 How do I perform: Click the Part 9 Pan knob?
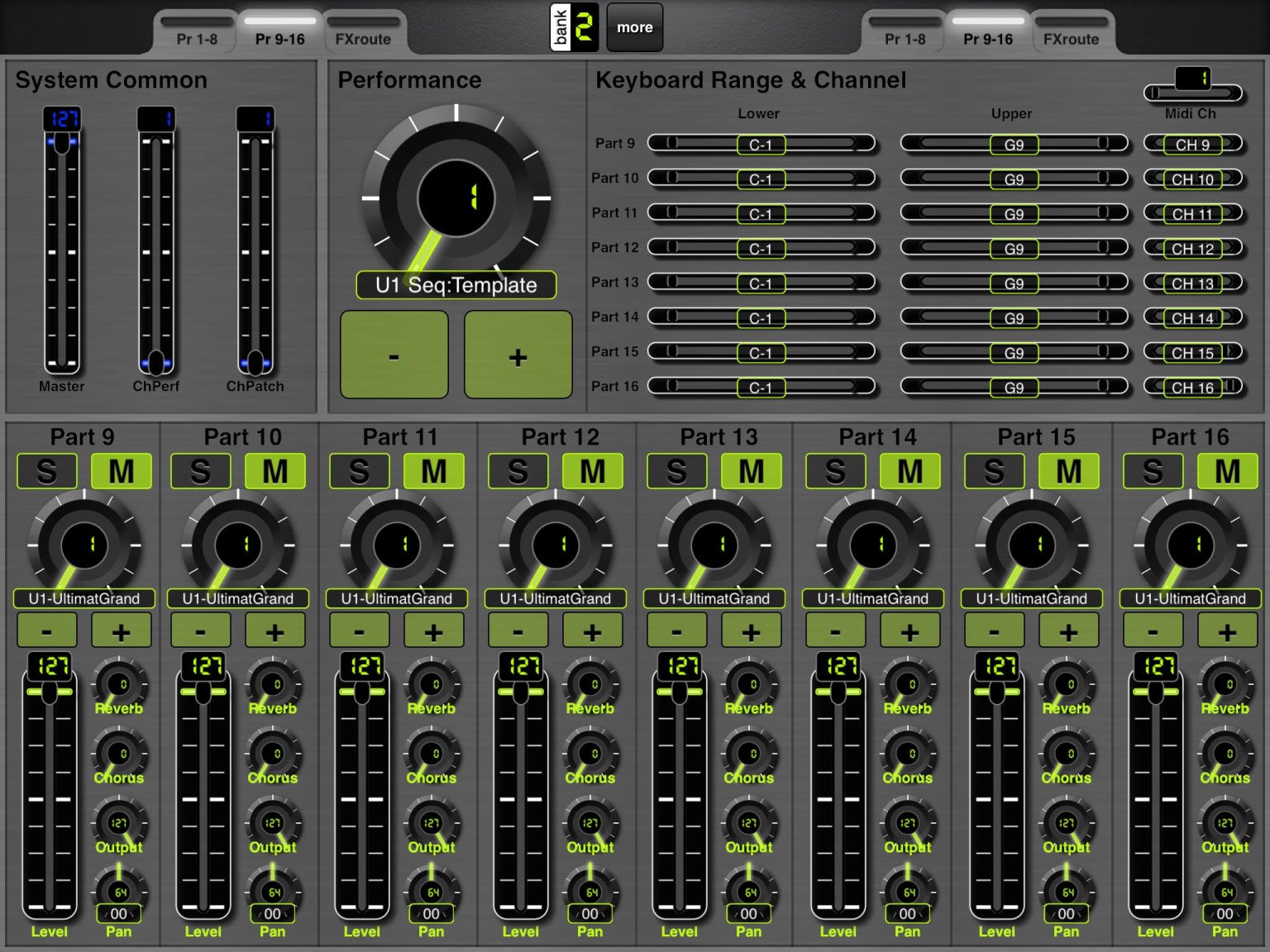(x=119, y=891)
